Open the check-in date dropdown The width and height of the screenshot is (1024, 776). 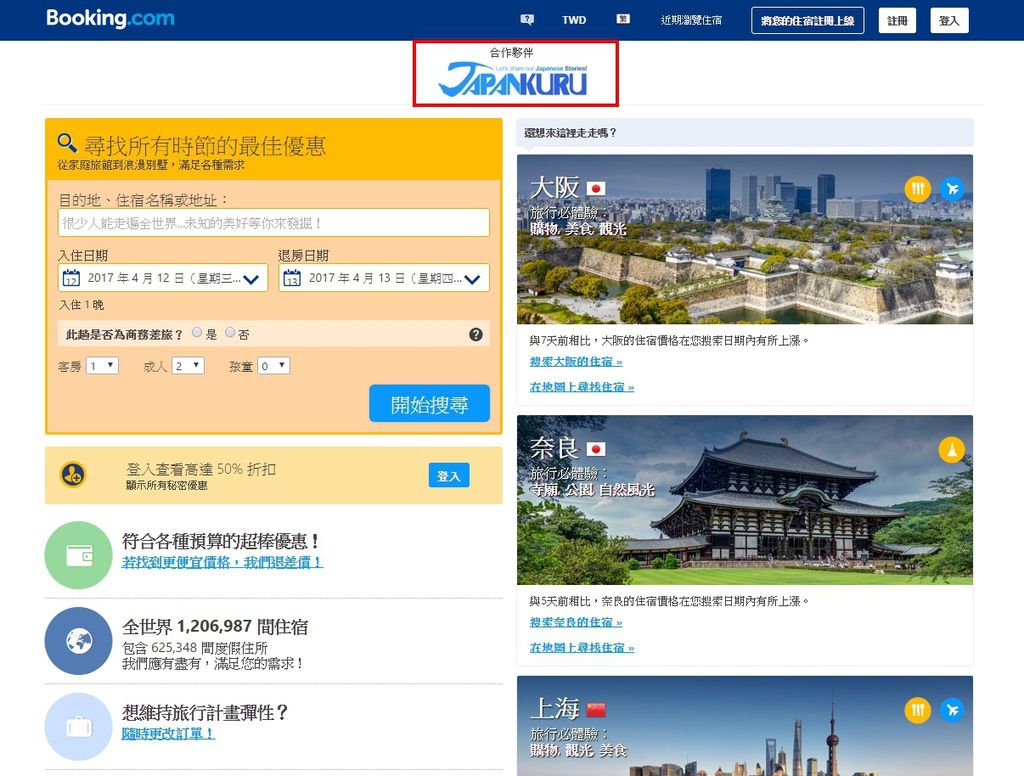(x=163, y=278)
